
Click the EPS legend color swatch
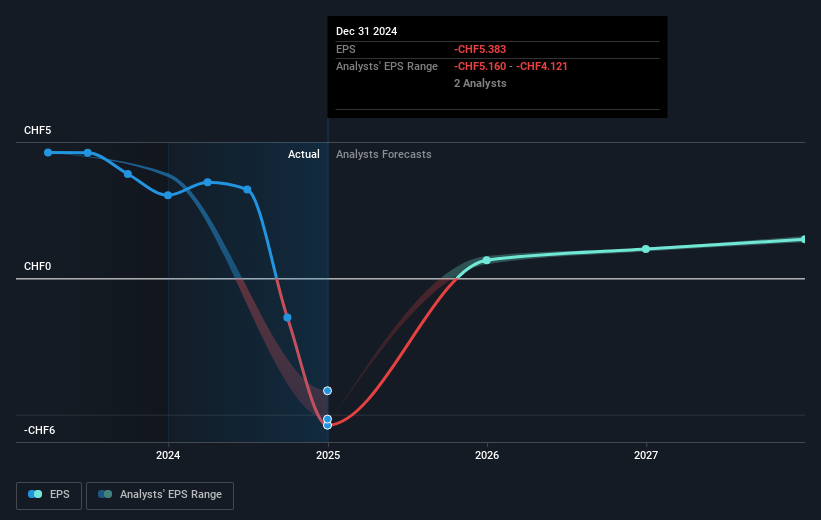pos(35,494)
